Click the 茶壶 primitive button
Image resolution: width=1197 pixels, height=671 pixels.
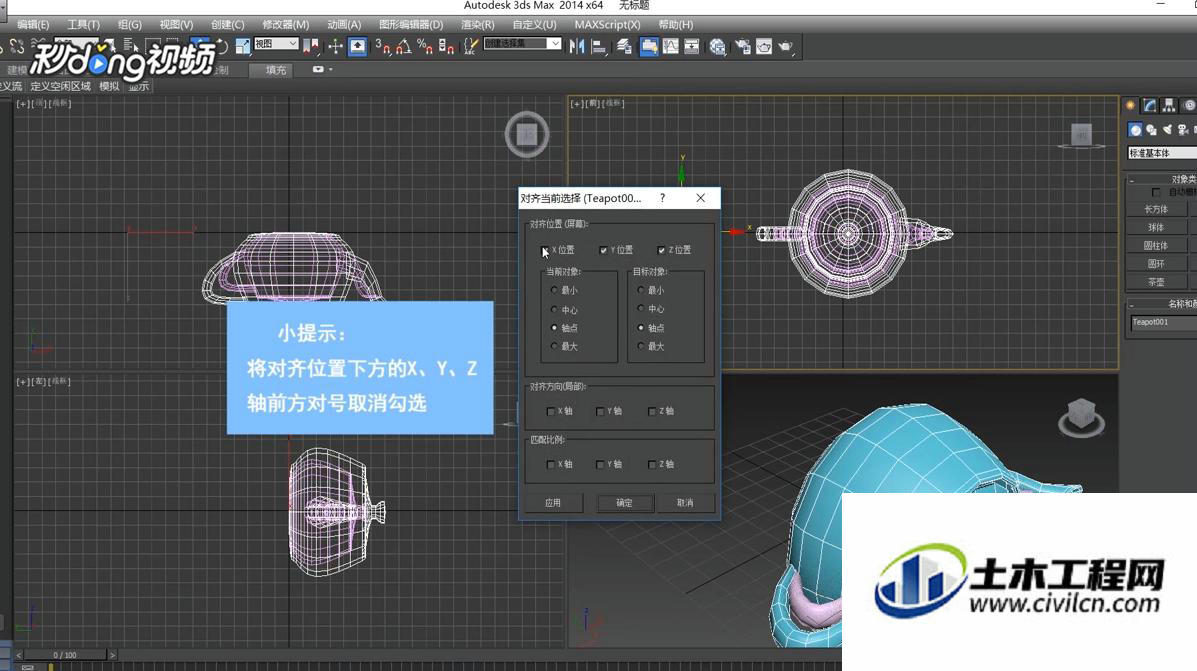pos(1156,282)
